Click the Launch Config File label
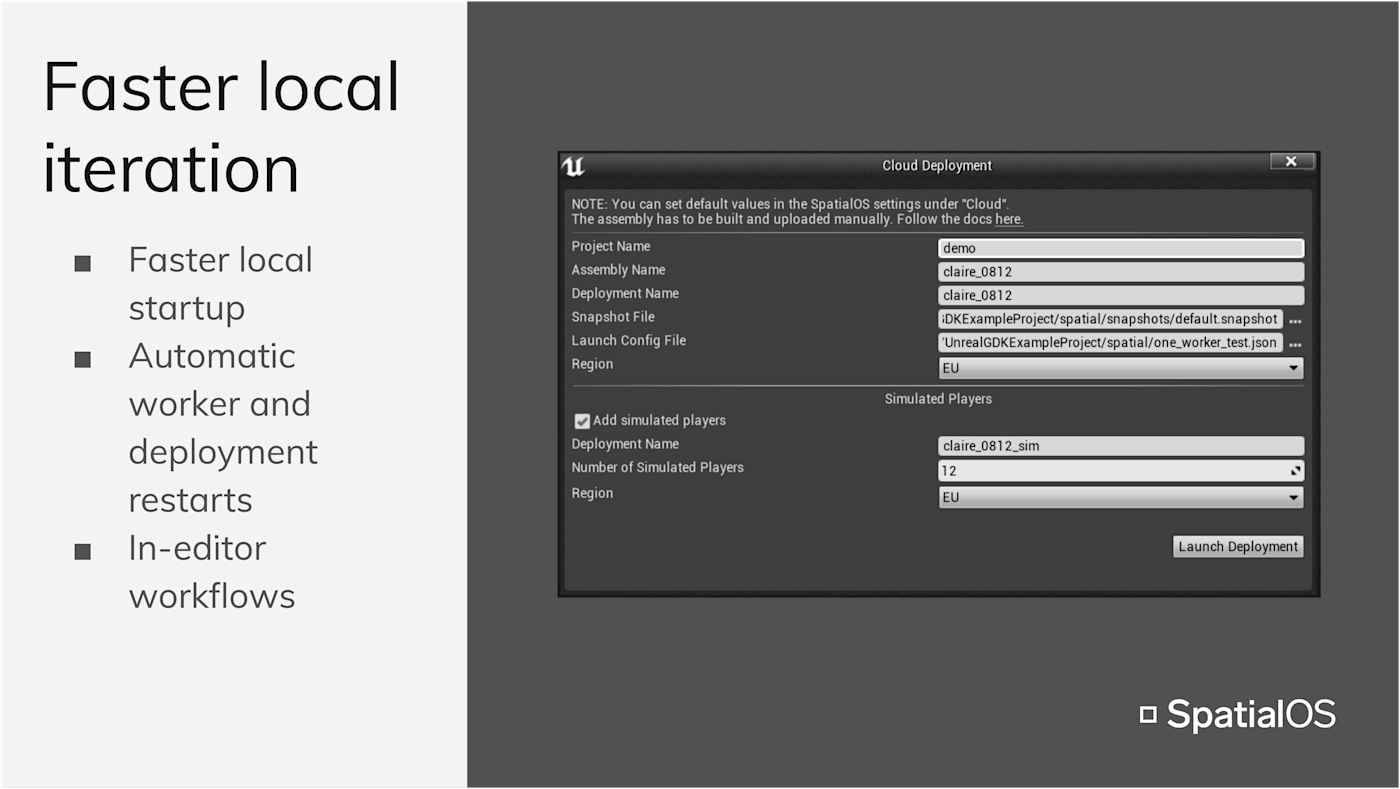1400x789 pixels. click(x=629, y=341)
